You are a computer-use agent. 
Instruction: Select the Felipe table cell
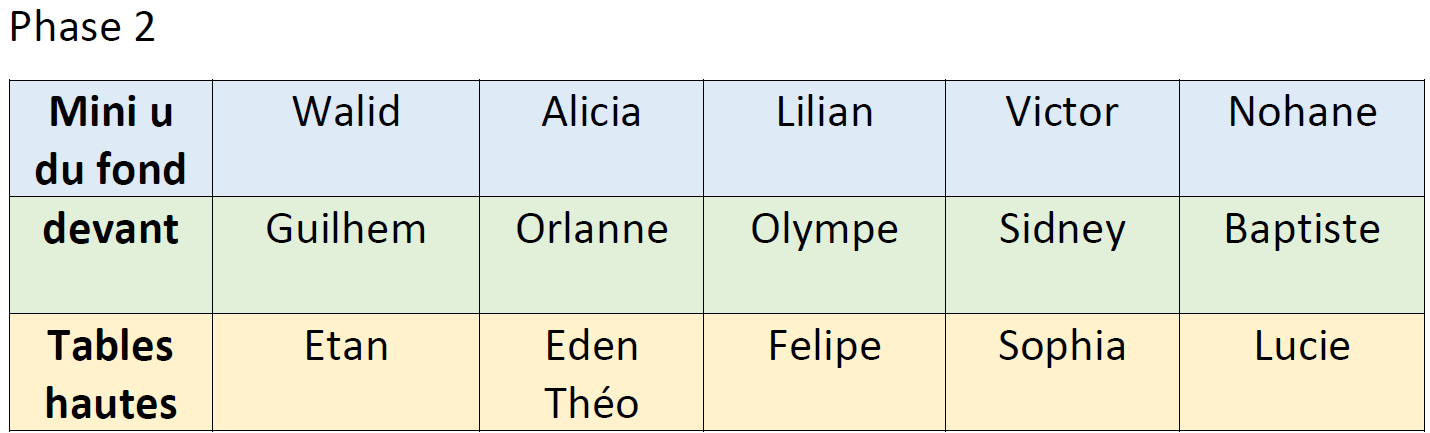(824, 347)
